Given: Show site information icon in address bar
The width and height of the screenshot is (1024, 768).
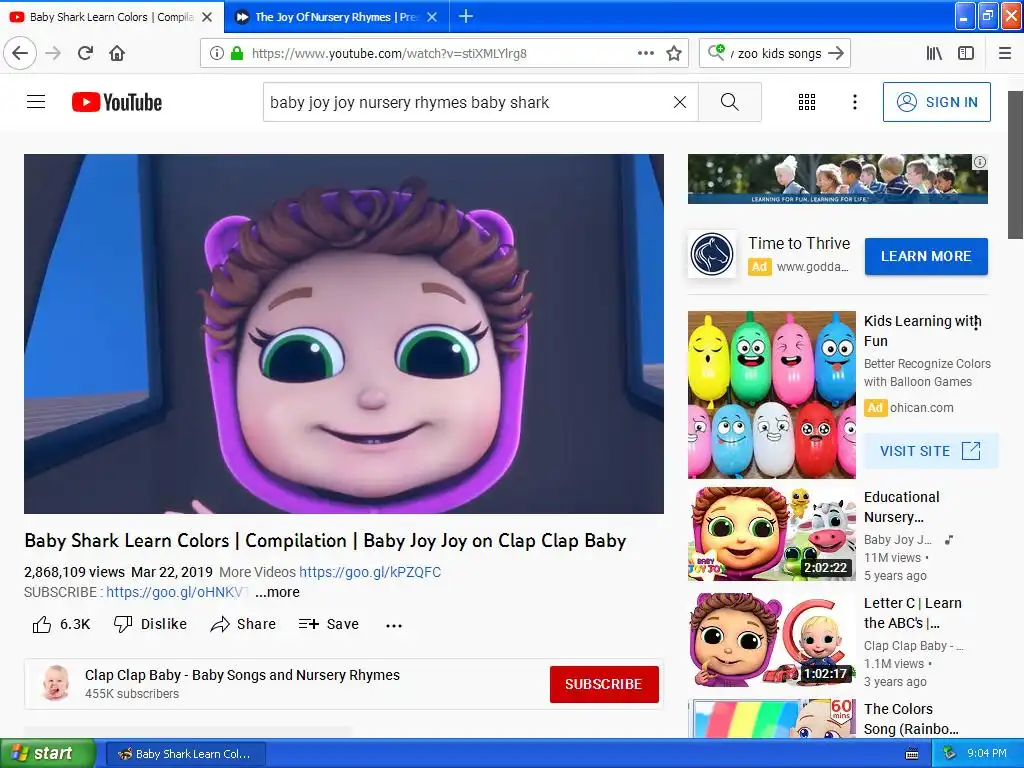Looking at the screenshot, I should [x=216, y=53].
